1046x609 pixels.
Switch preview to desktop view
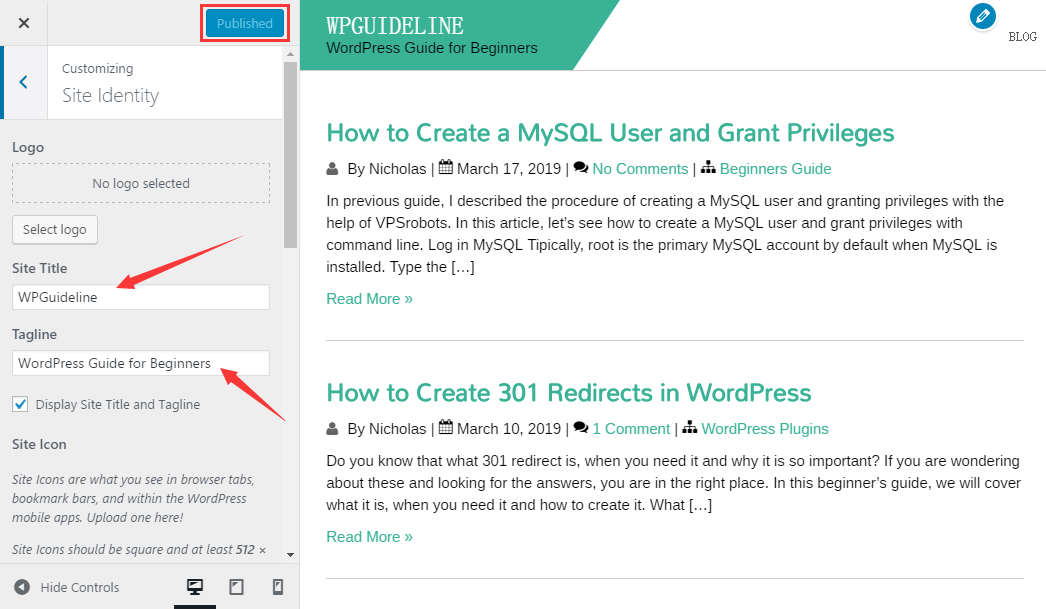point(195,586)
